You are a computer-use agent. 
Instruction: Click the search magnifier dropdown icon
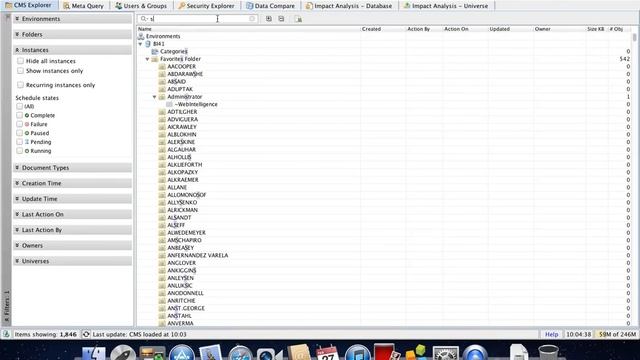pos(144,19)
